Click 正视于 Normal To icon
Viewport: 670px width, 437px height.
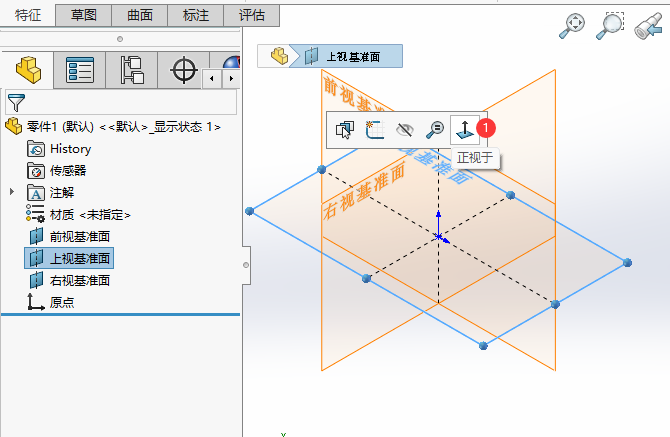[465, 129]
